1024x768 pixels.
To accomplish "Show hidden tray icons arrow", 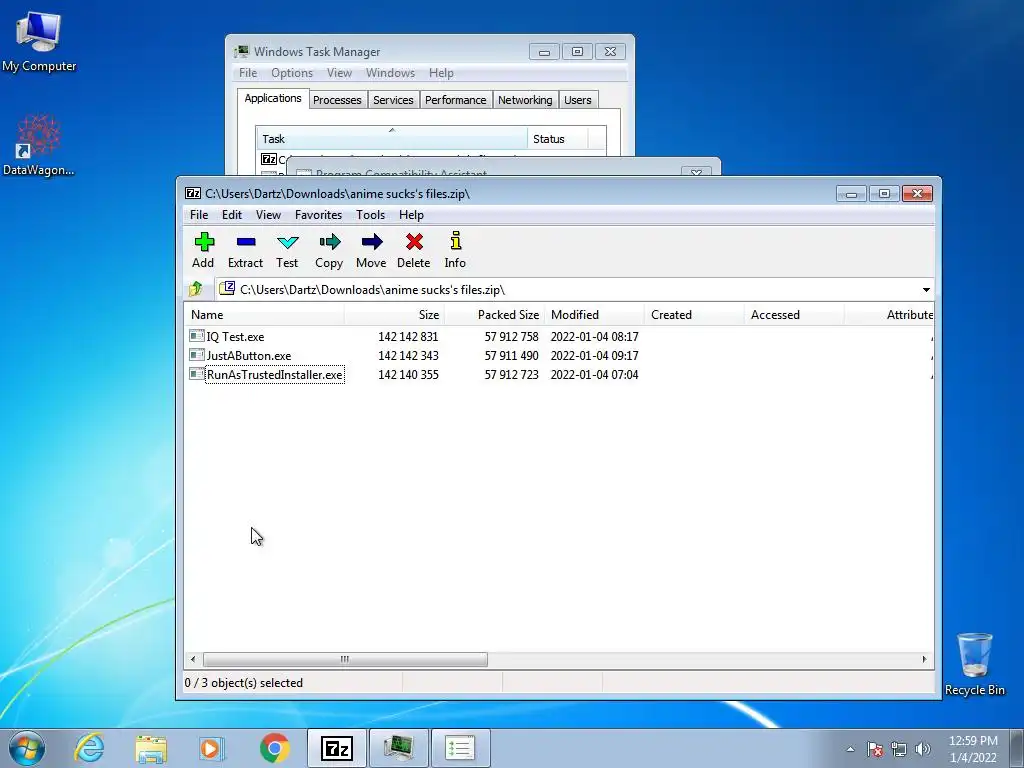I will coord(850,749).
